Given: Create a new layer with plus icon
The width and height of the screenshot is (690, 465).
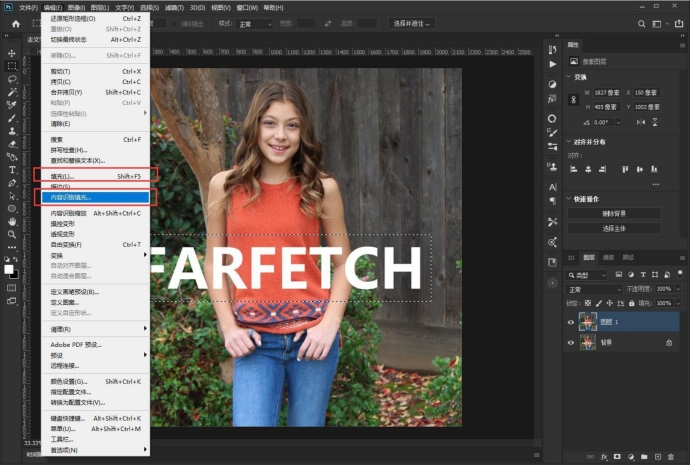Looking at the screenshot, I should (x=657, y=457).
